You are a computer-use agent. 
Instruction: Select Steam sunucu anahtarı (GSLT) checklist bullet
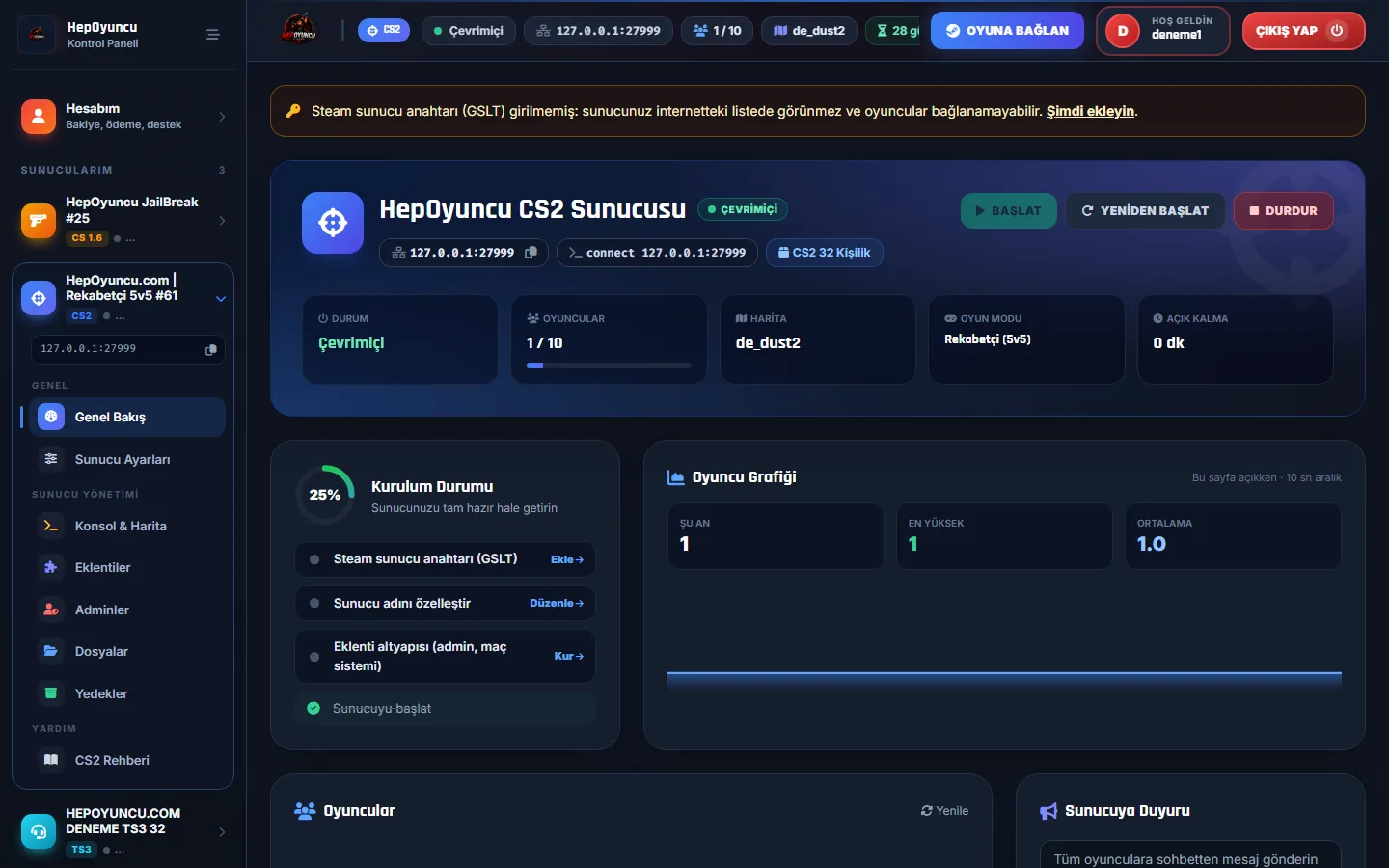(x=314, y=559)
